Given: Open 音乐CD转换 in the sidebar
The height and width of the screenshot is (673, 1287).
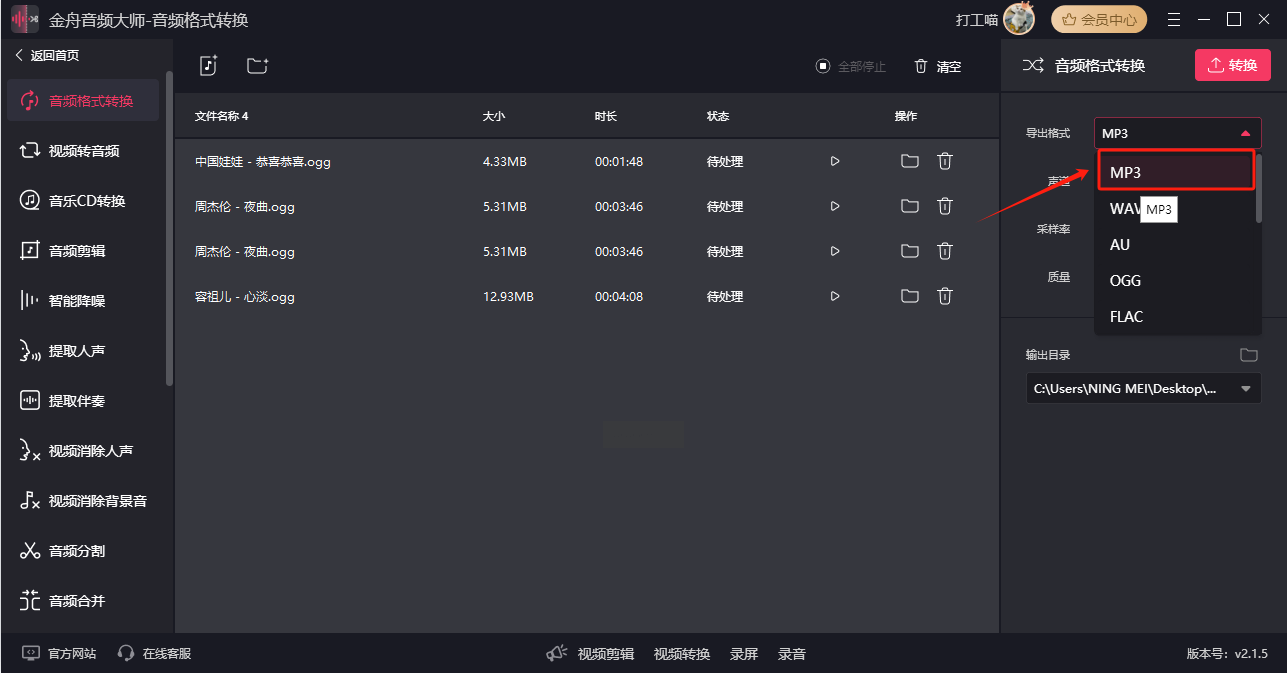Looking at the screenshot, I should tap(83, 200).
